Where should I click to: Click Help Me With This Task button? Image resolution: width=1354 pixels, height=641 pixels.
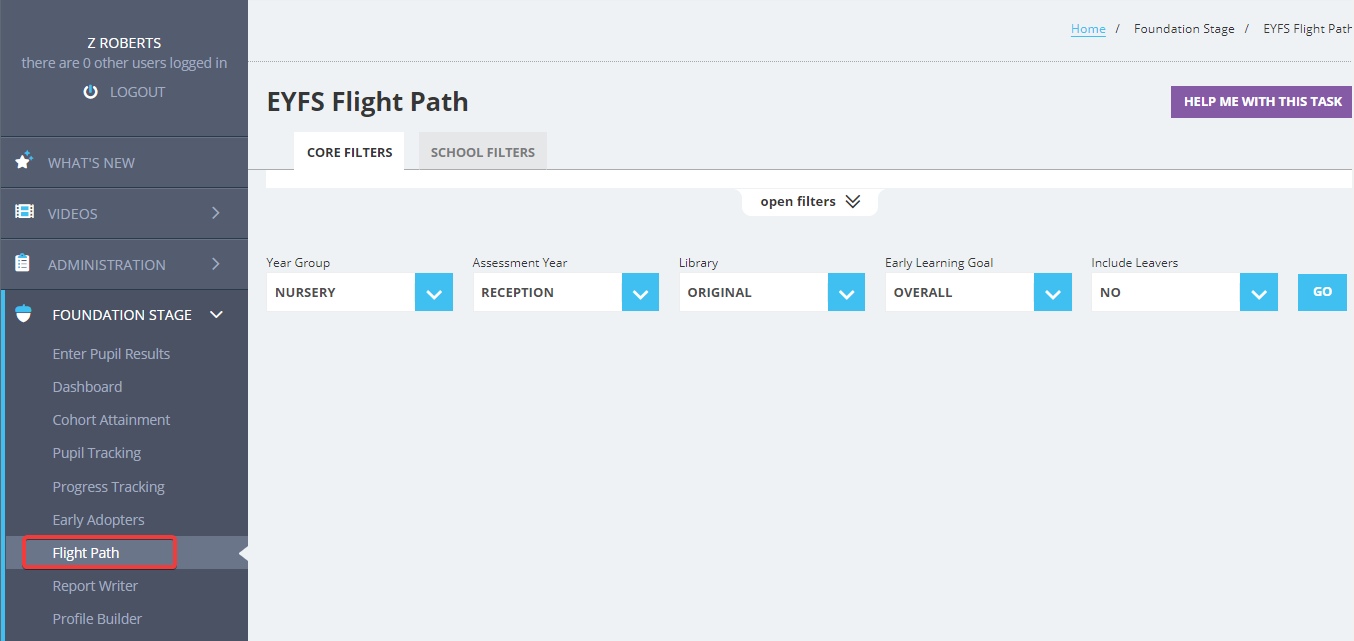click(x=1262, y=101)
